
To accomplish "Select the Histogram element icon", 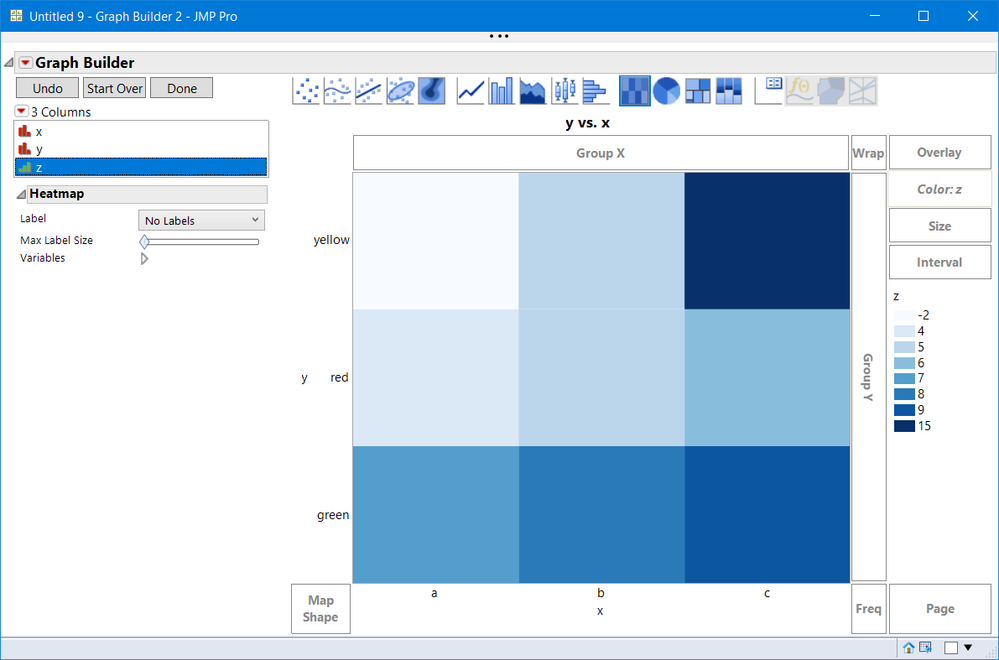I will tap(595, 90).
